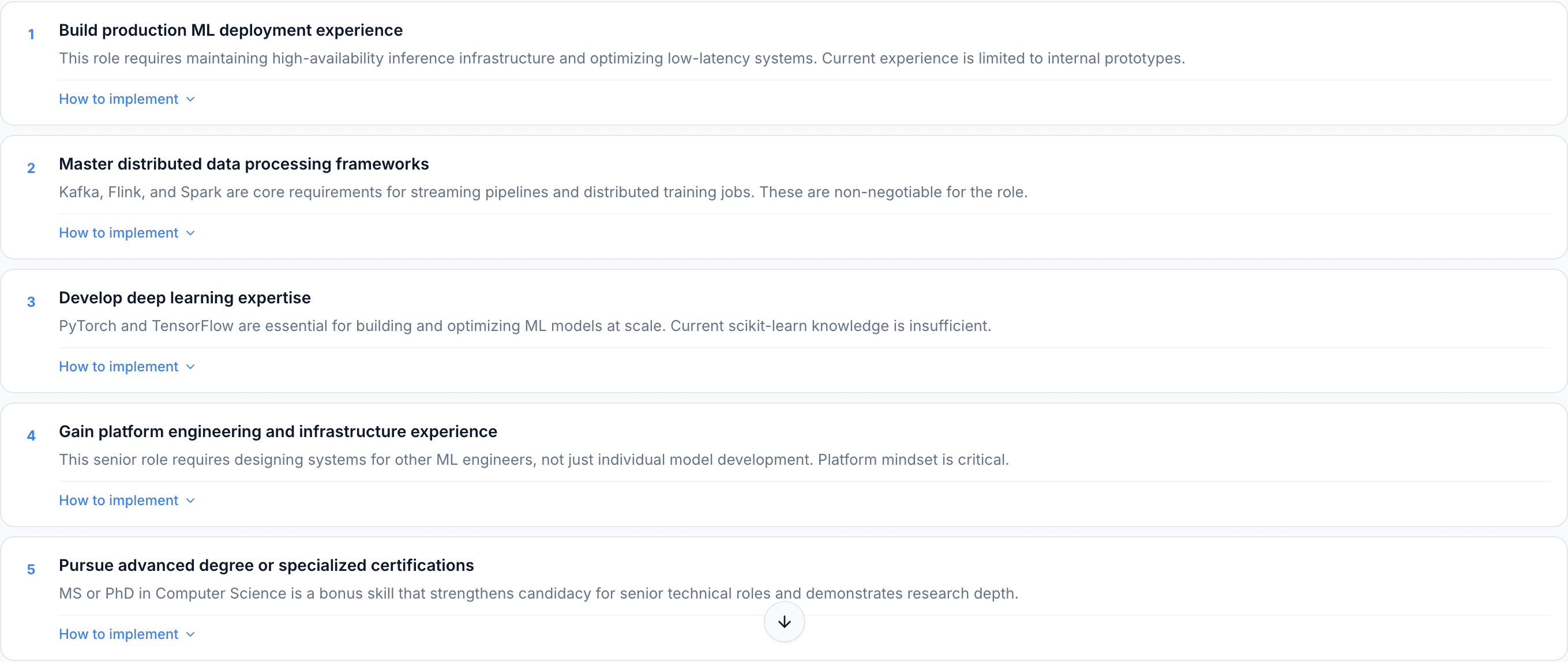Viewport: 1568px width, 662px height.
Task: Click the number 1 recommendation badge
Action: [31, 35]
